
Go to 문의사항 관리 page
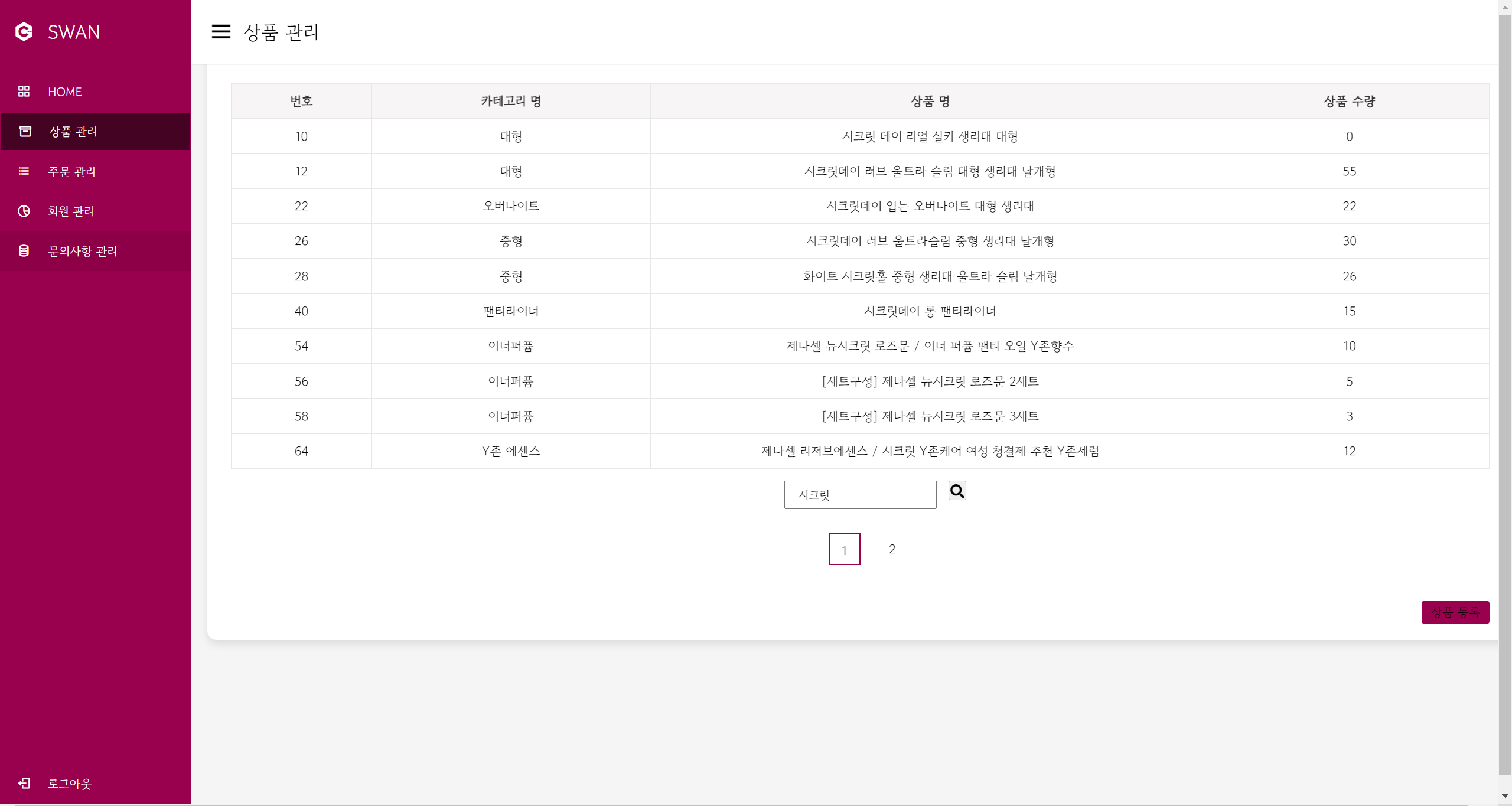[82, 251]
